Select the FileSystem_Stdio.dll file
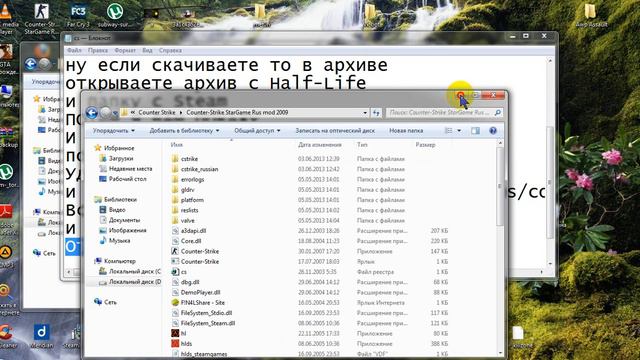640x360 pixels. coord(202,313)
